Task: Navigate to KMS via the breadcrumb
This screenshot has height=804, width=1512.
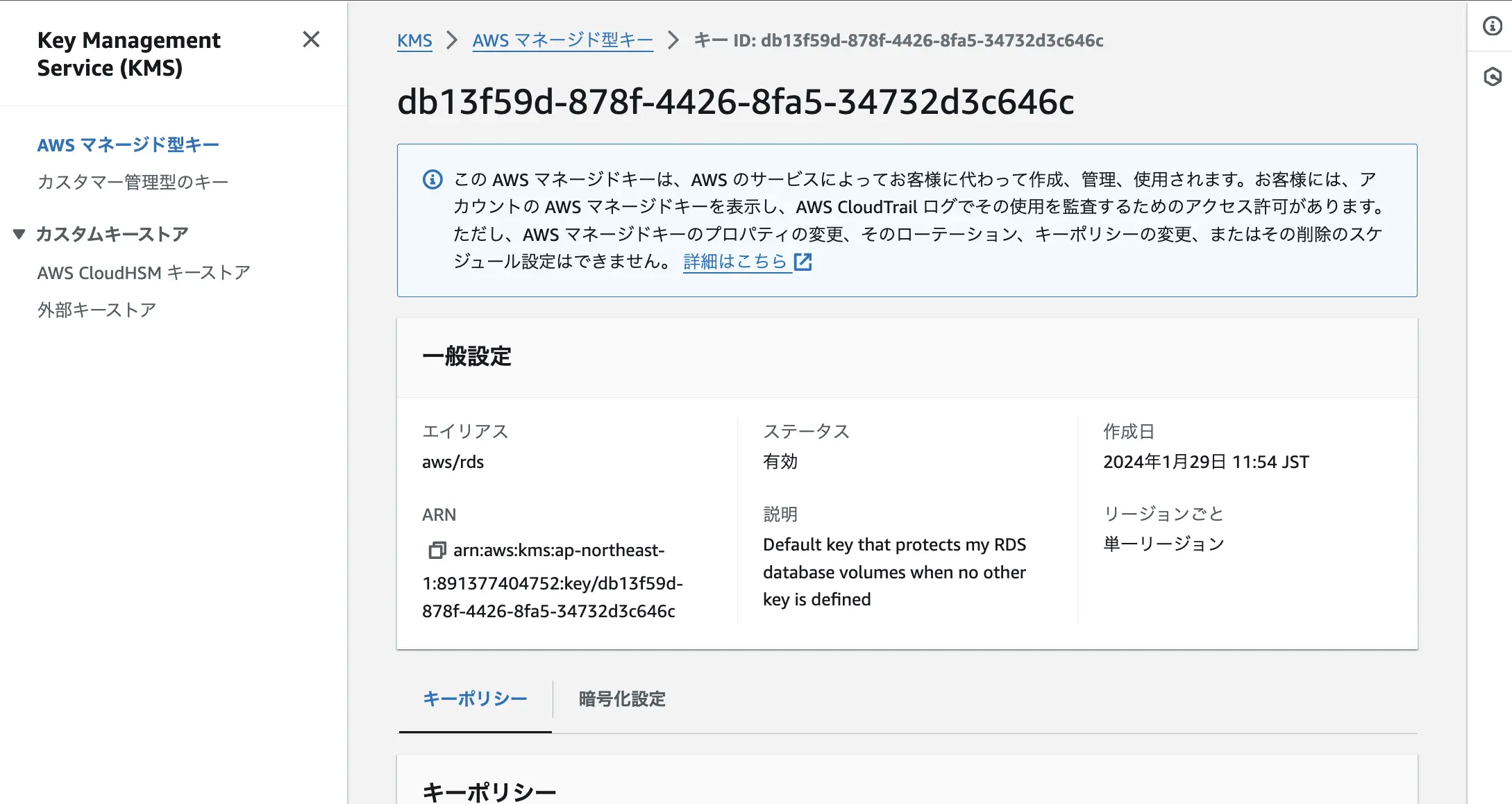Action: point(414,40)
